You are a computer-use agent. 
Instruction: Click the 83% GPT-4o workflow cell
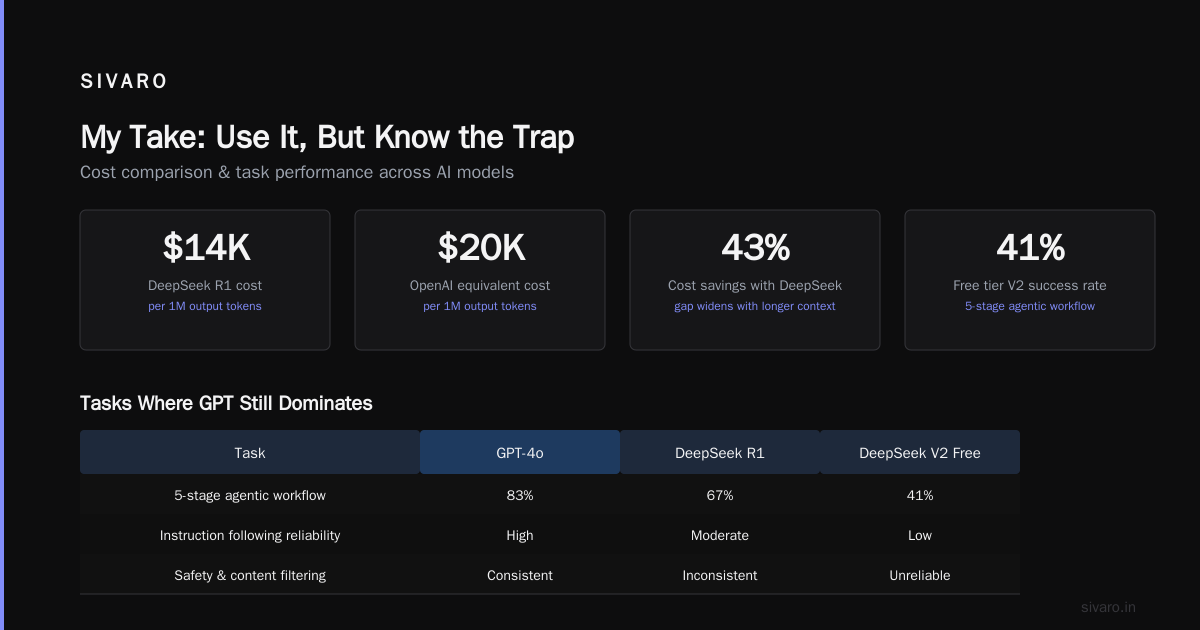tap(520, 495)
